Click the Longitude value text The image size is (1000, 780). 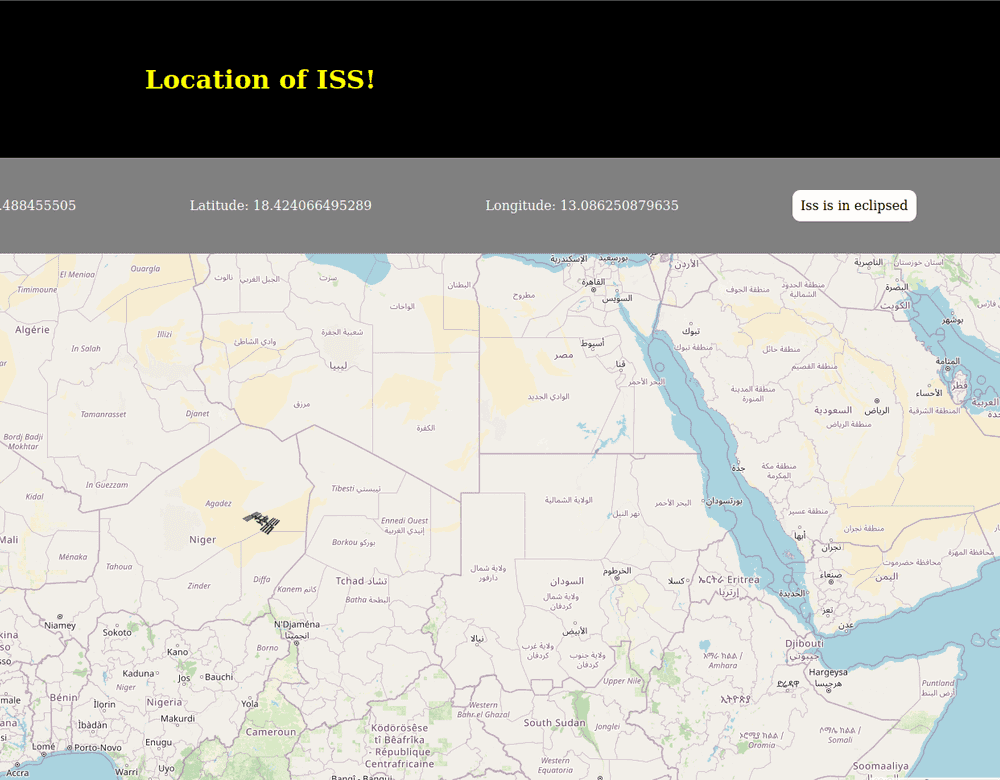tap(581, 206)
